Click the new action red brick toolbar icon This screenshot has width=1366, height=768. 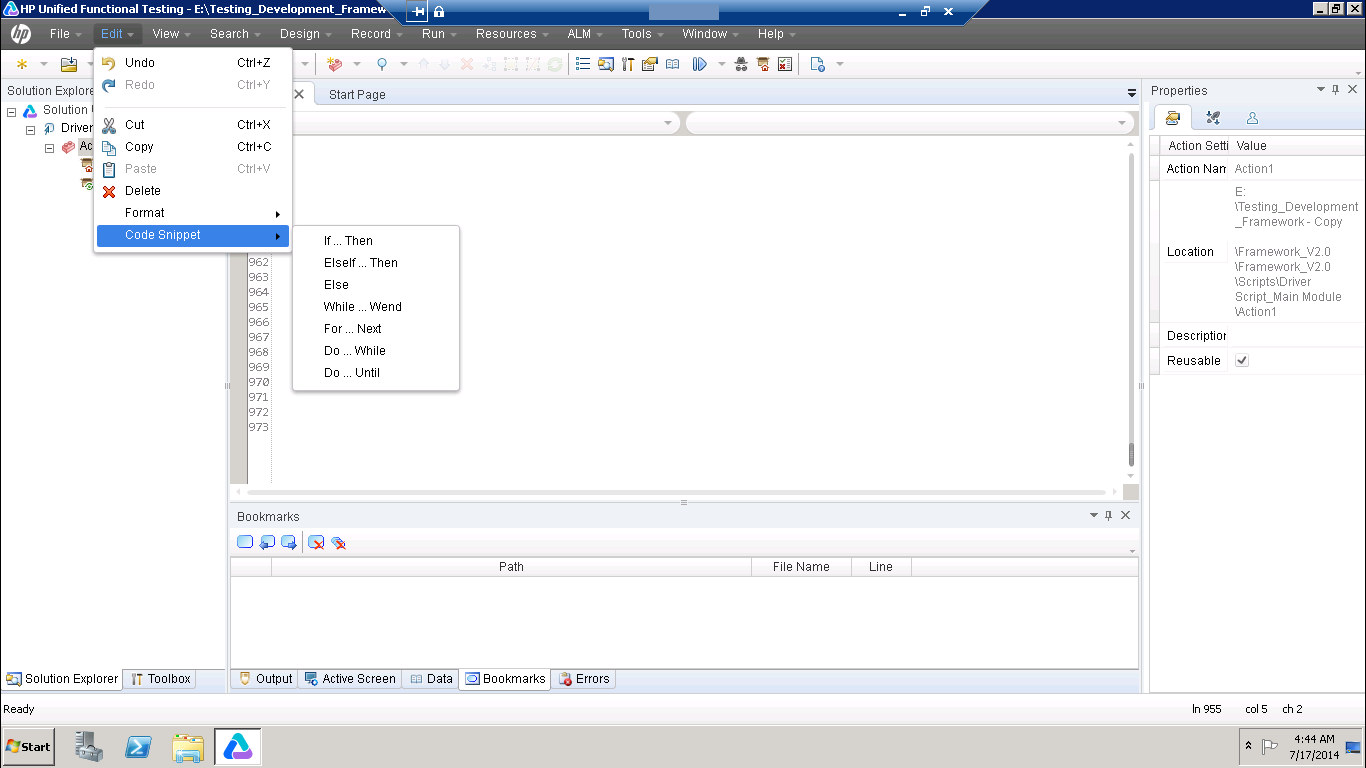click(x=334, y=64)
